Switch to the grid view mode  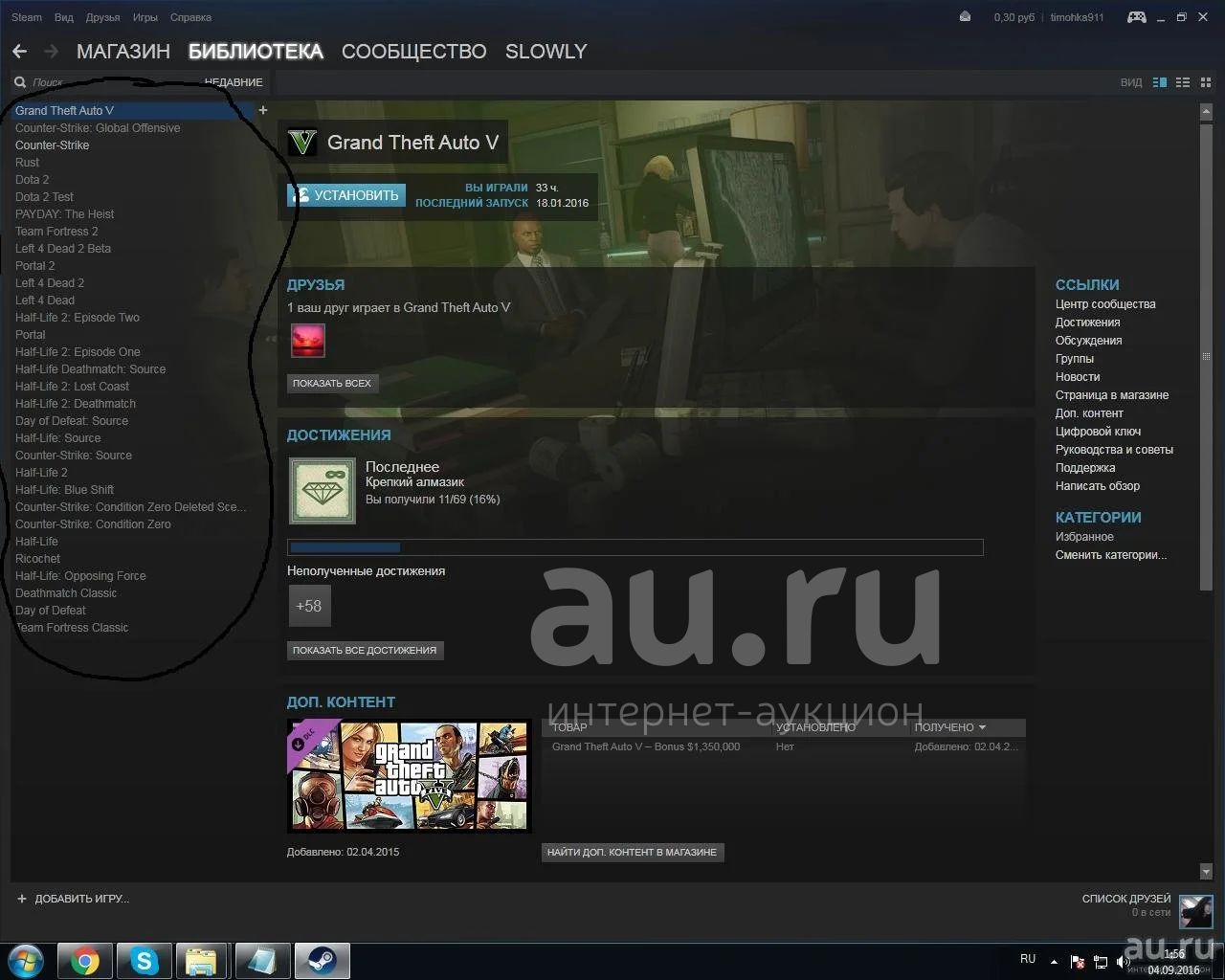[x=1205, y=82]
